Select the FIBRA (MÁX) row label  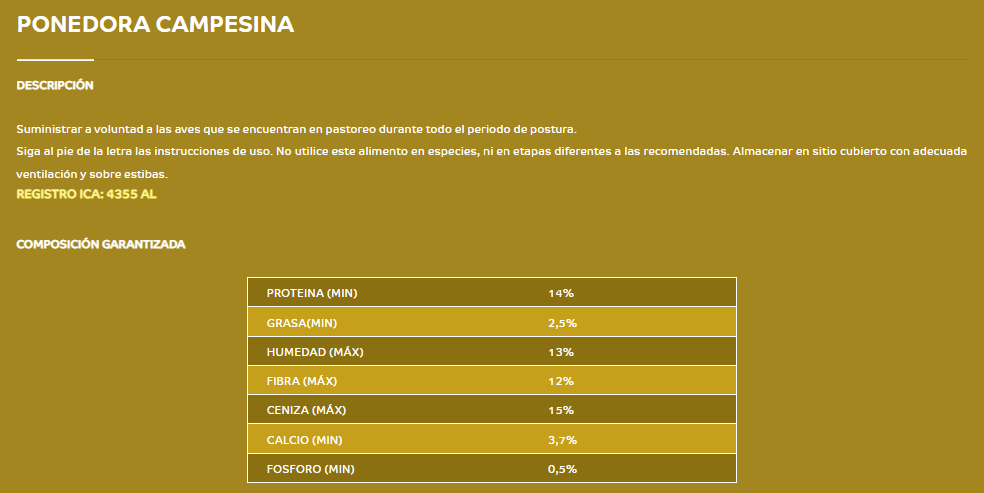coord(302,381)
